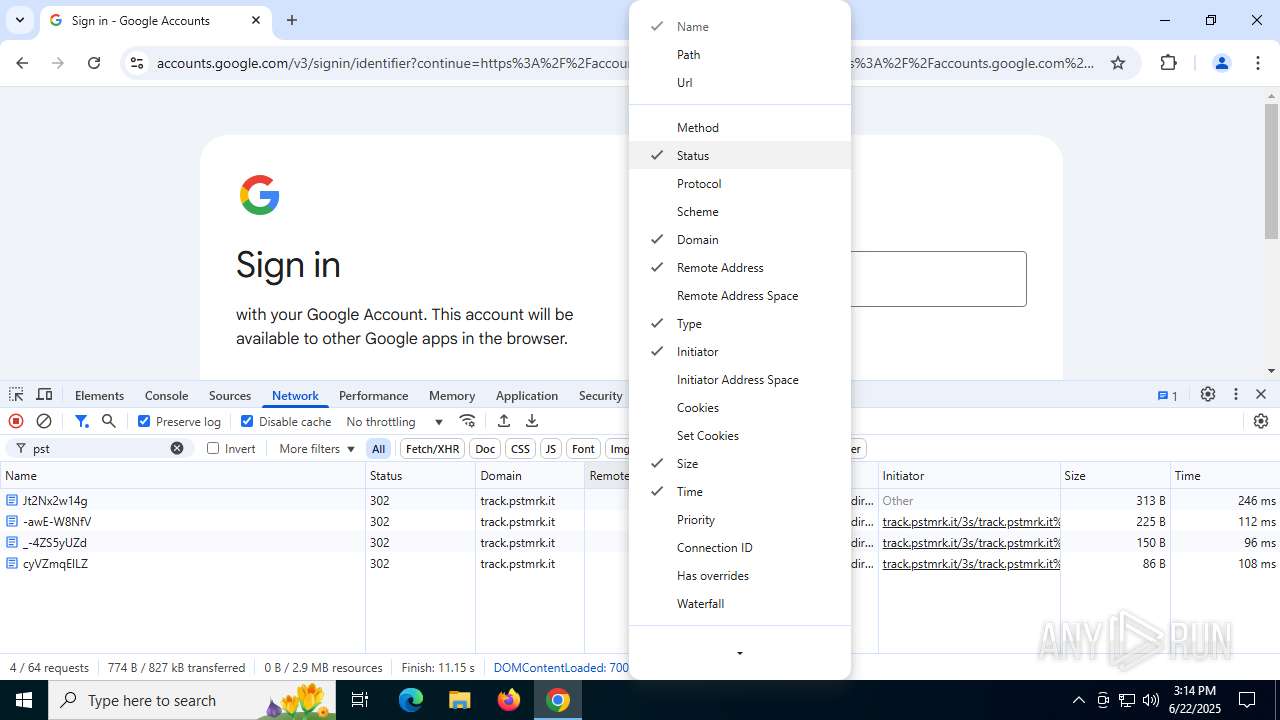Clear the network log
Image resolution: width=1280 pixels, height=720 pixels.
pyautogui.click(x=44, y=421)
